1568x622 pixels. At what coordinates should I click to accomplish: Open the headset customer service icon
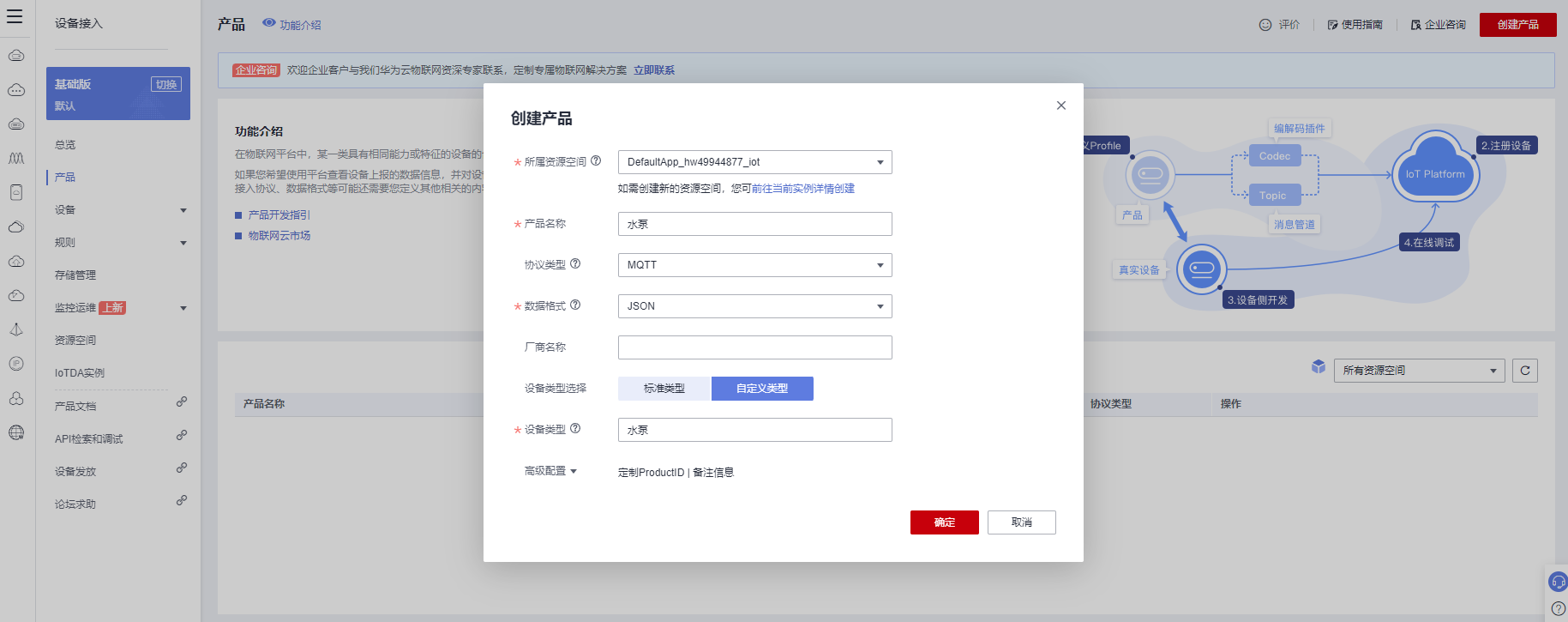click(1558, 582)
